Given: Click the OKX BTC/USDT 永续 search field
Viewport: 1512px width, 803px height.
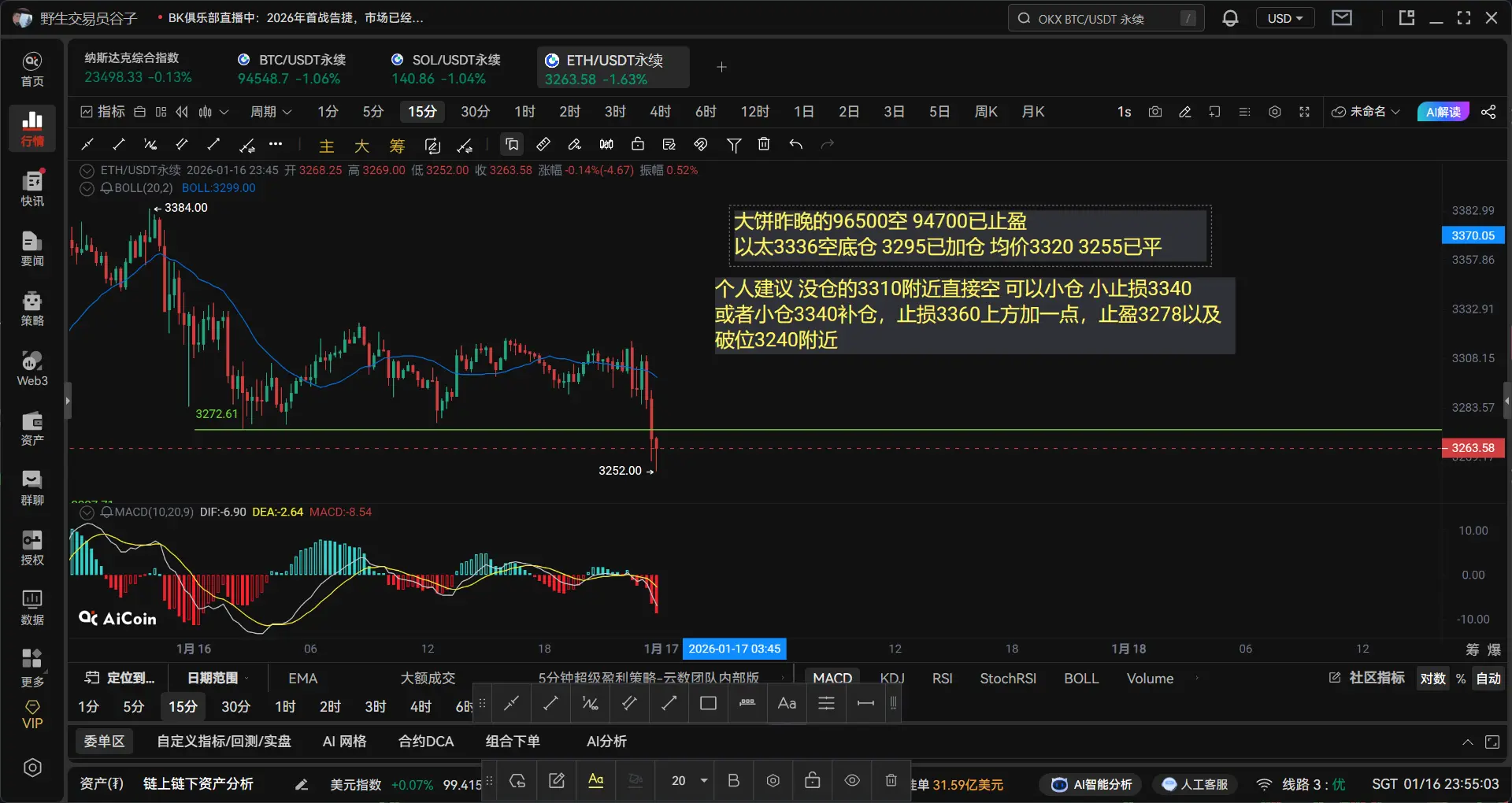Looking at the screenshot, I should tap(1106, 18).
